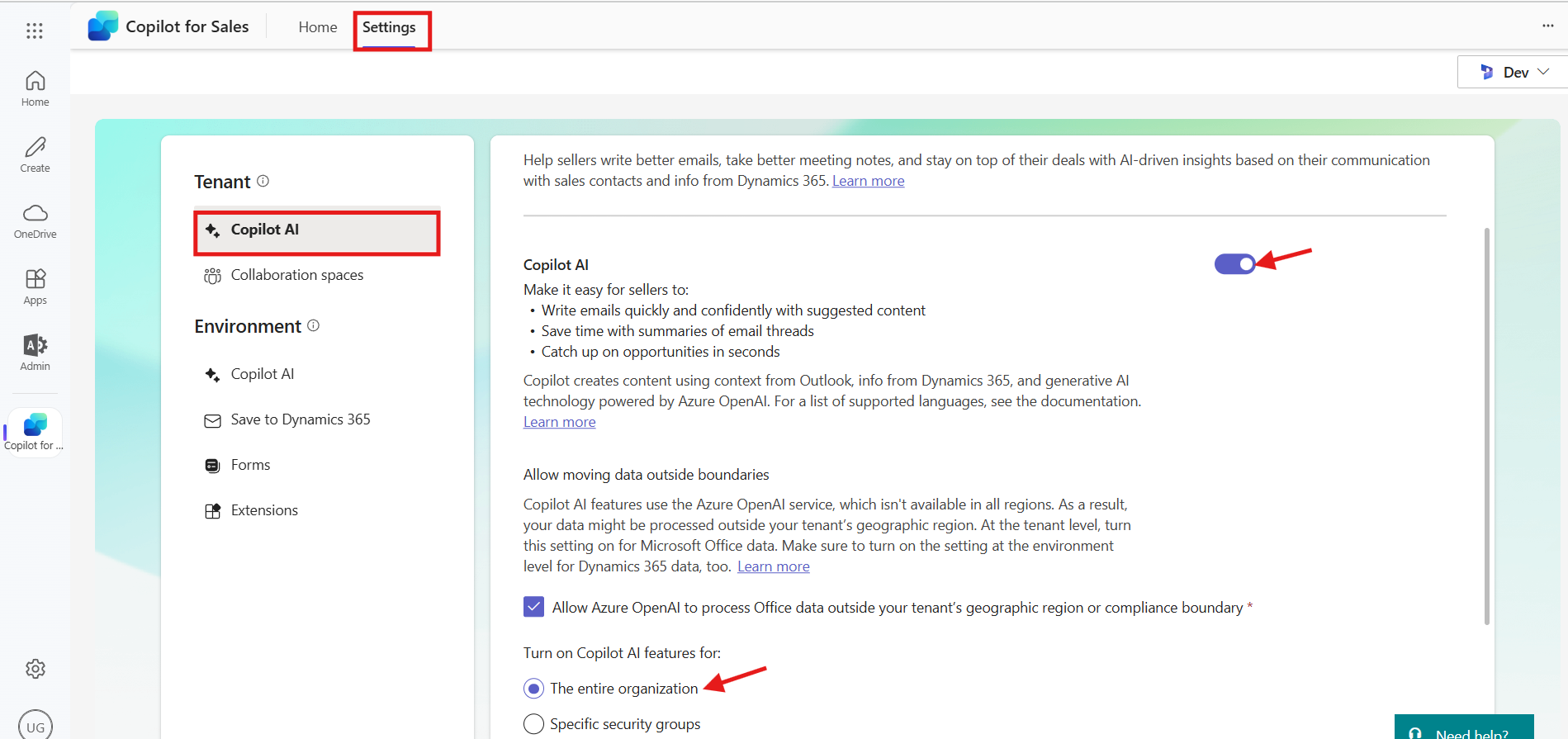The image size is (1568, 739).
Task: Open the more options ellipsis menu
Action: (x=1547, y=26)
